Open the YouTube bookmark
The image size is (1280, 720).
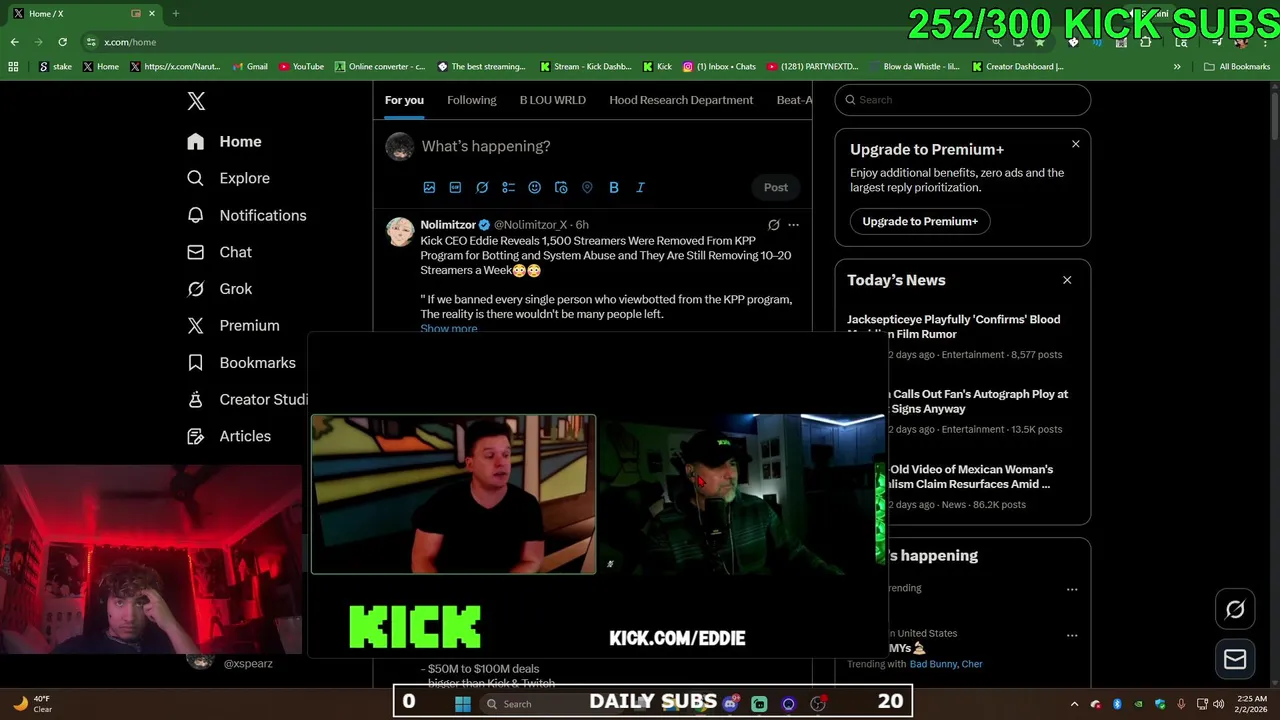301,67
